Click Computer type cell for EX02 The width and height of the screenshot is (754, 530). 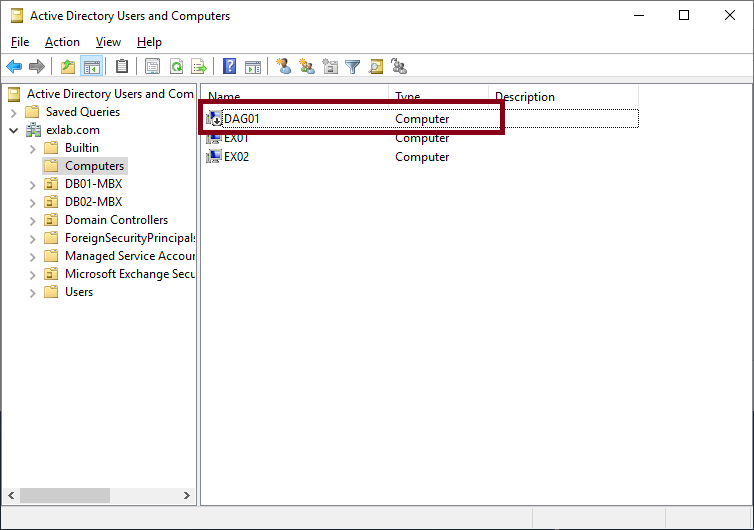coord(422,157)
